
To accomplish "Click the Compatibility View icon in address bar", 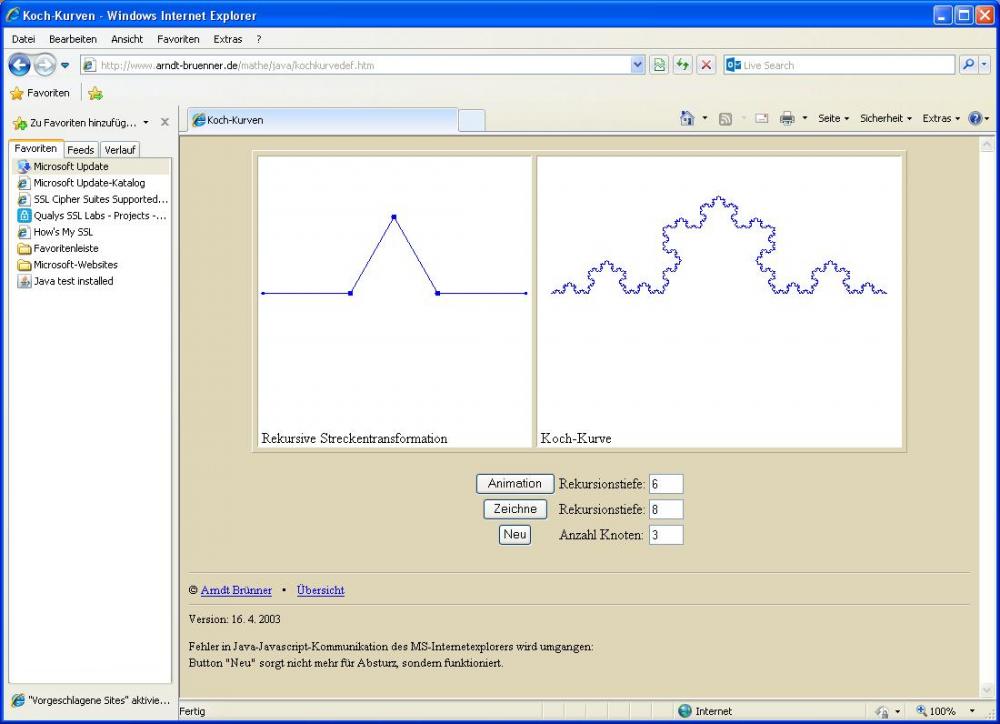I will coord(659,65).
